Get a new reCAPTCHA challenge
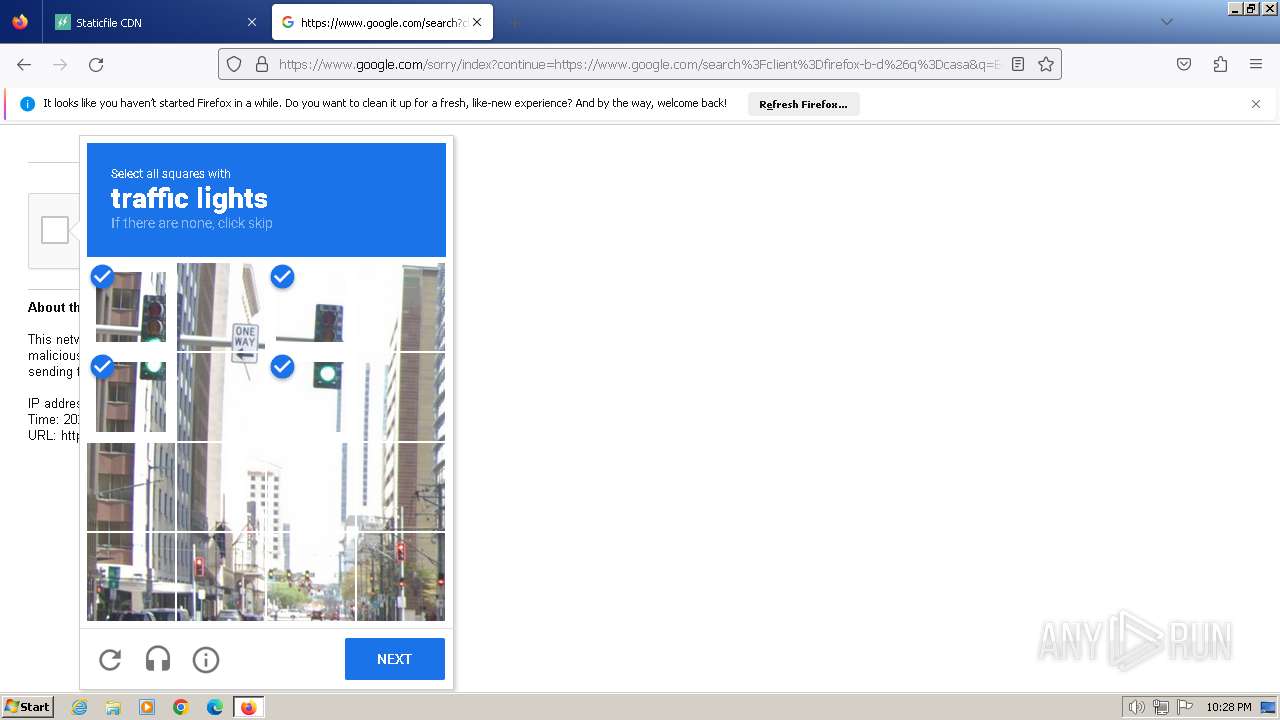 pyautogui.click(x=110, y=659)
